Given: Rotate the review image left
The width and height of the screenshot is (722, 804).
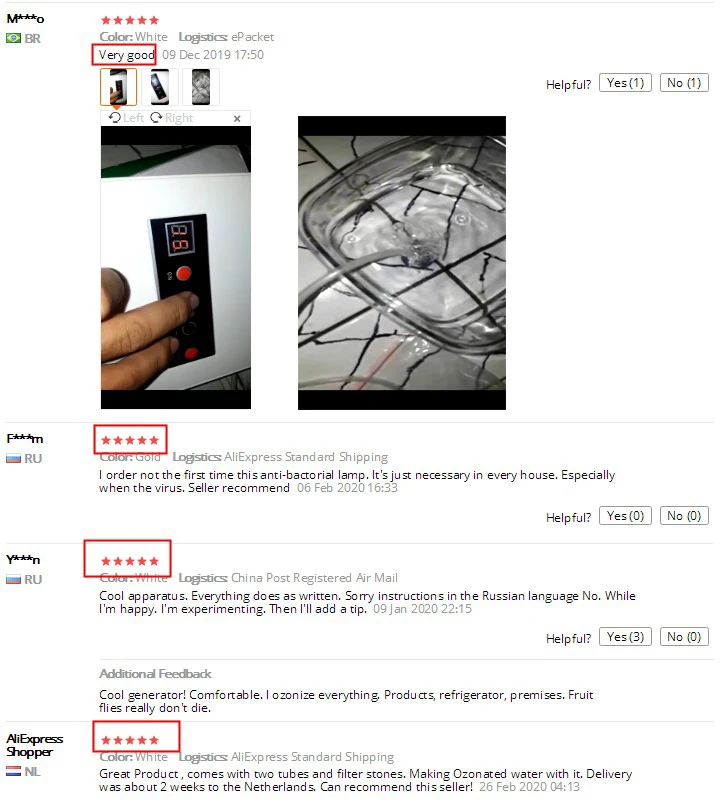Looking at the screenshot, I should pos(126,118).
